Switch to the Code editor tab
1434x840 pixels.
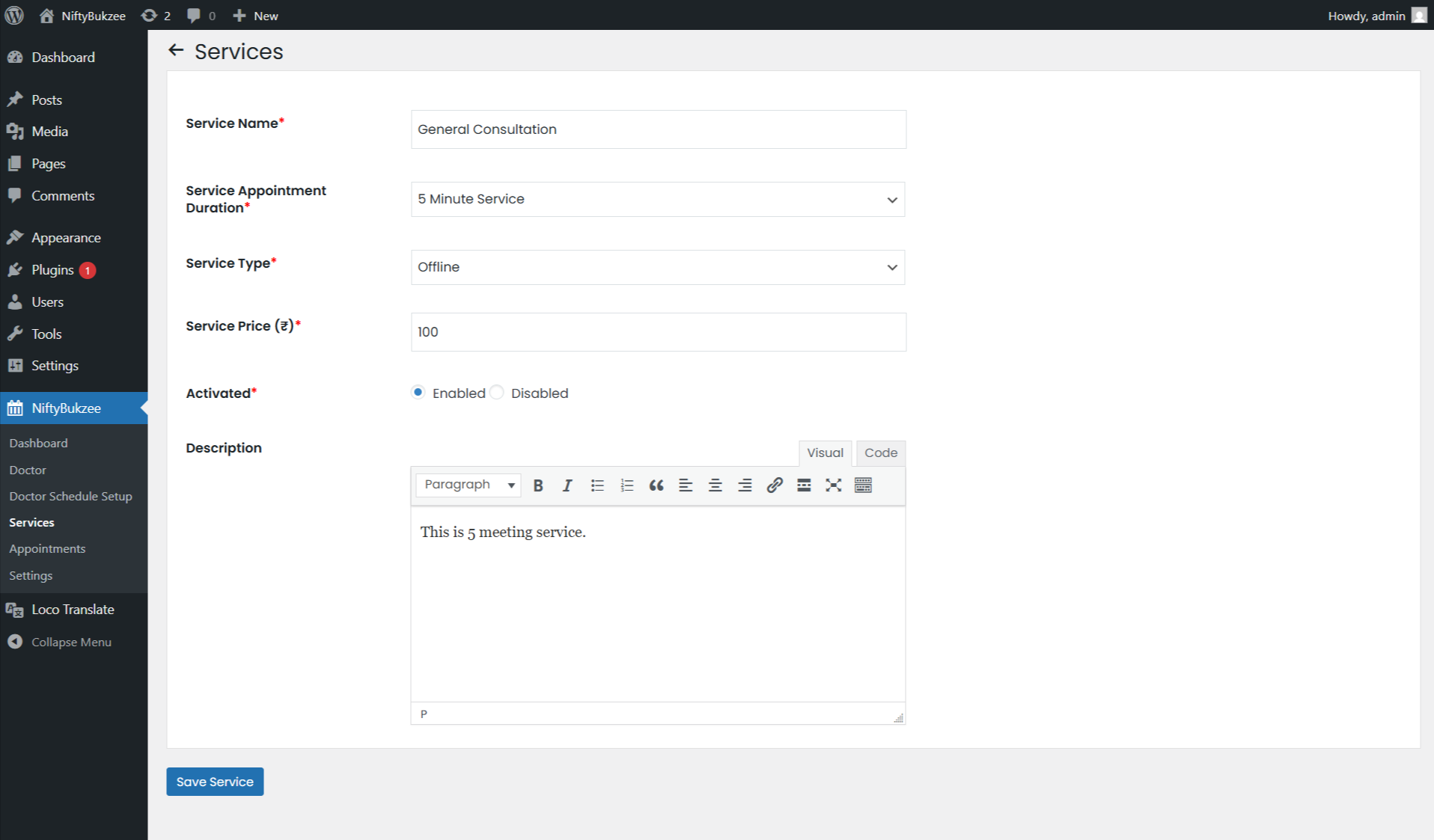(x=880, y=453)
